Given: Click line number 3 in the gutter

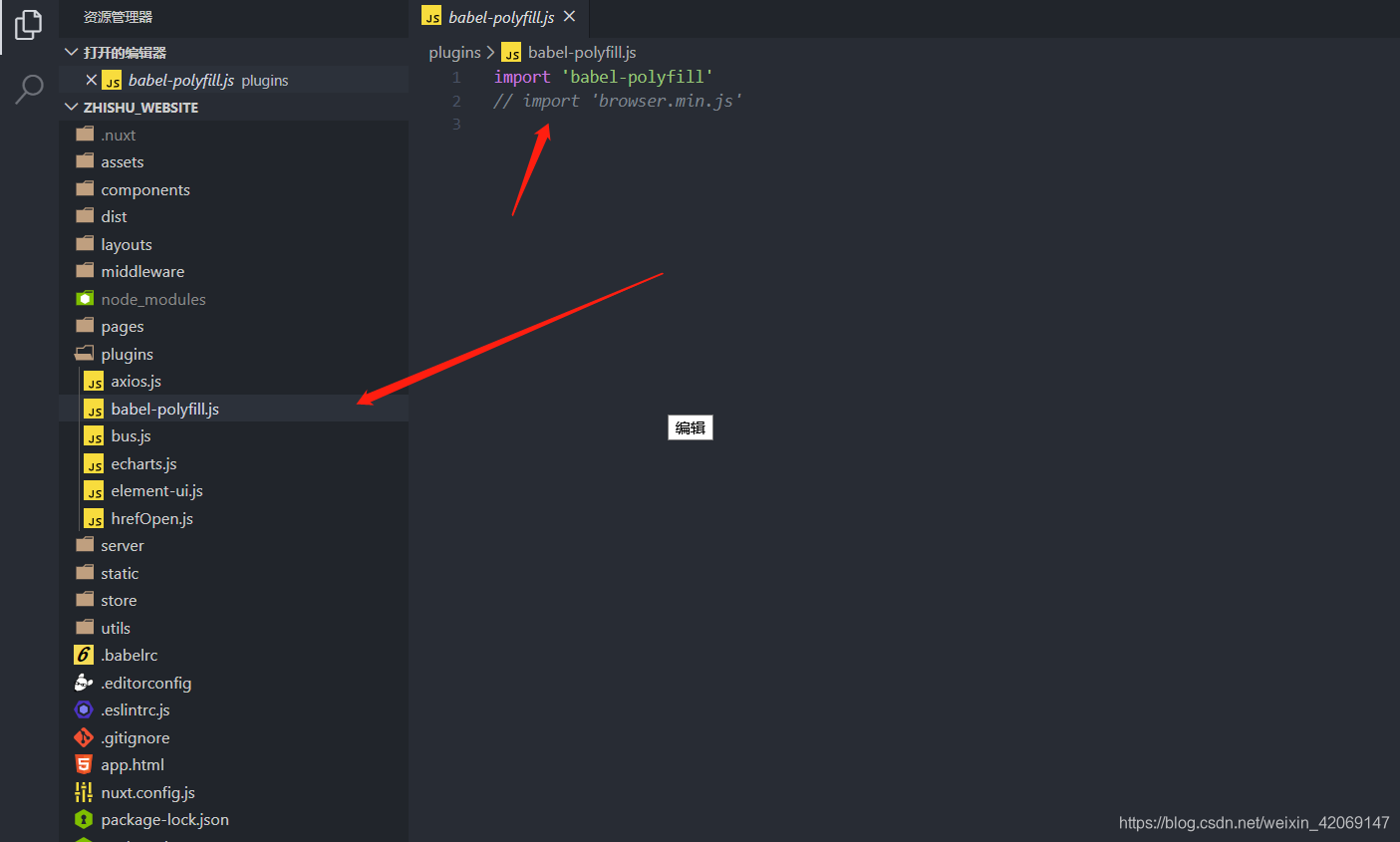Looking at the screenshot, I should pyautogui.click(x=456, y=124).
